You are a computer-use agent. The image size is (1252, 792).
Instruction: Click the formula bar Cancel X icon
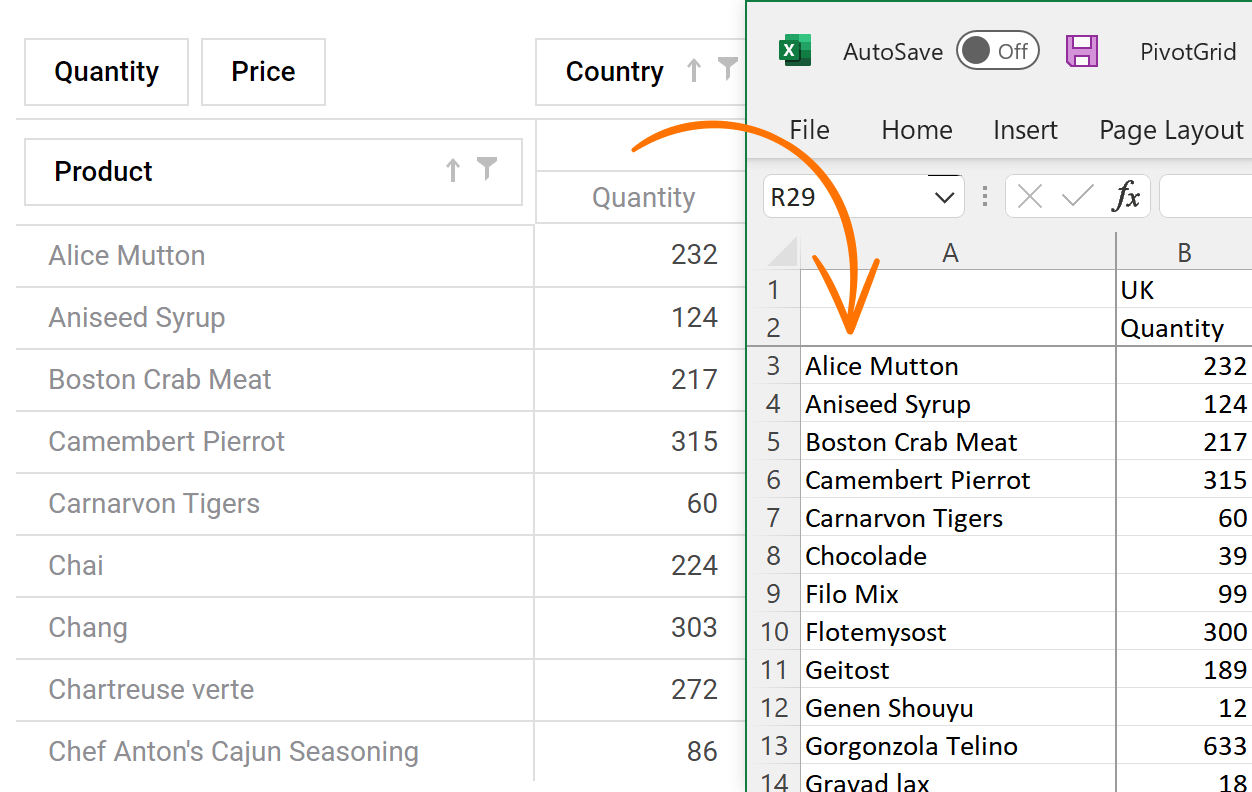pos(1029,197)
